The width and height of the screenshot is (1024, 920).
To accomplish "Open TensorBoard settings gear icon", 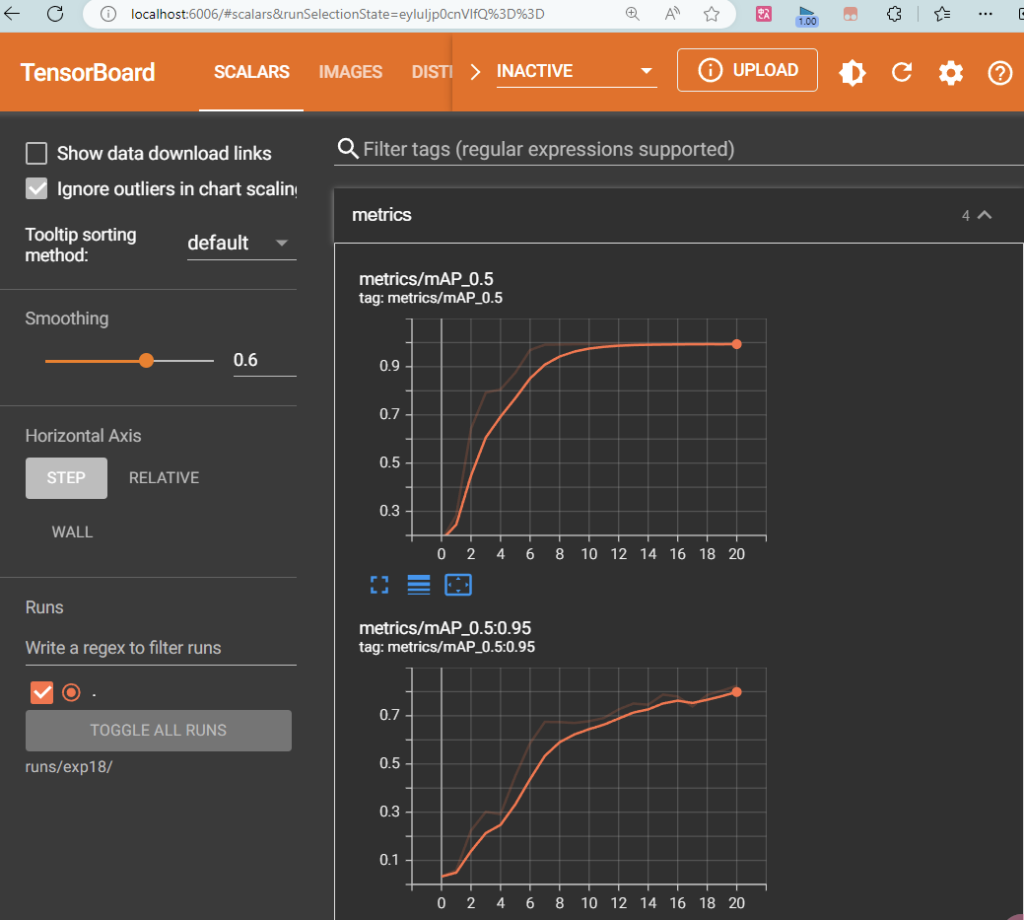I will tap(950, 72).
